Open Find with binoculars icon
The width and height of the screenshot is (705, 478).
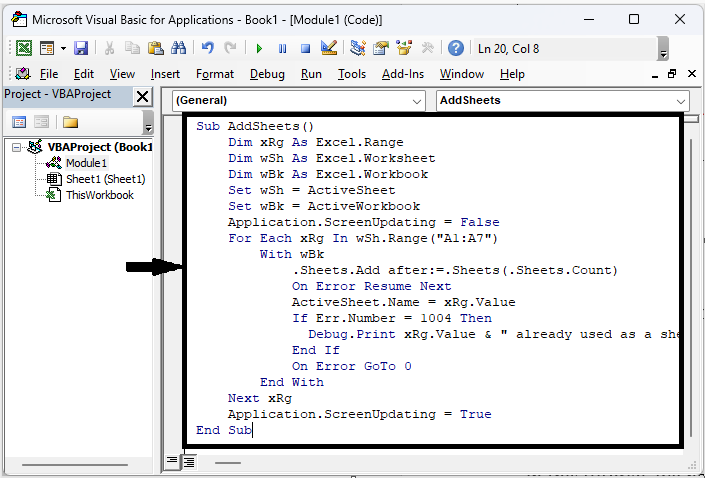178,48
